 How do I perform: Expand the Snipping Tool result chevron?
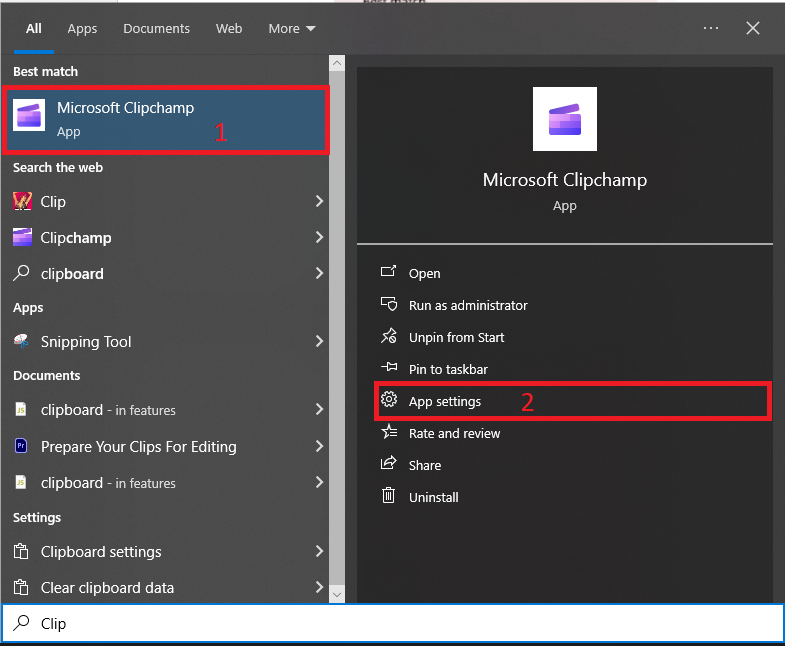pos(319,341)
